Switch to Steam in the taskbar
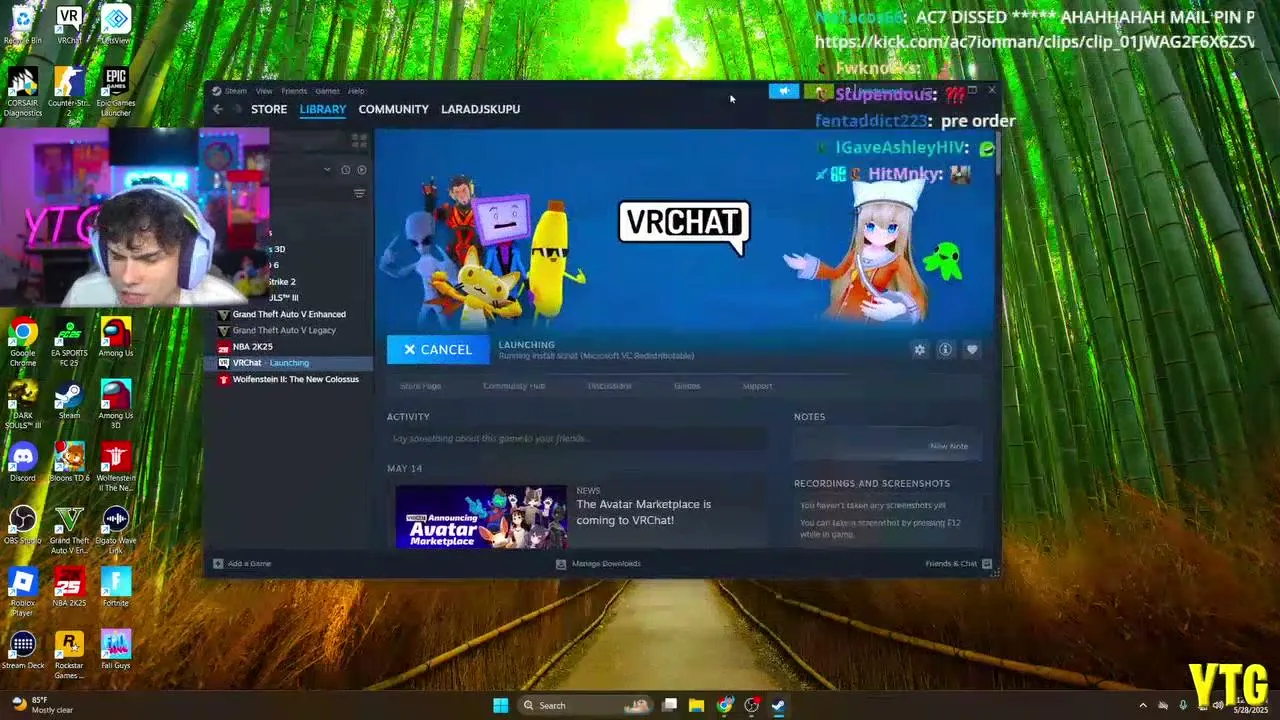Image resolution: width=1280 pixels, height=720 pixels. point(778,705)
